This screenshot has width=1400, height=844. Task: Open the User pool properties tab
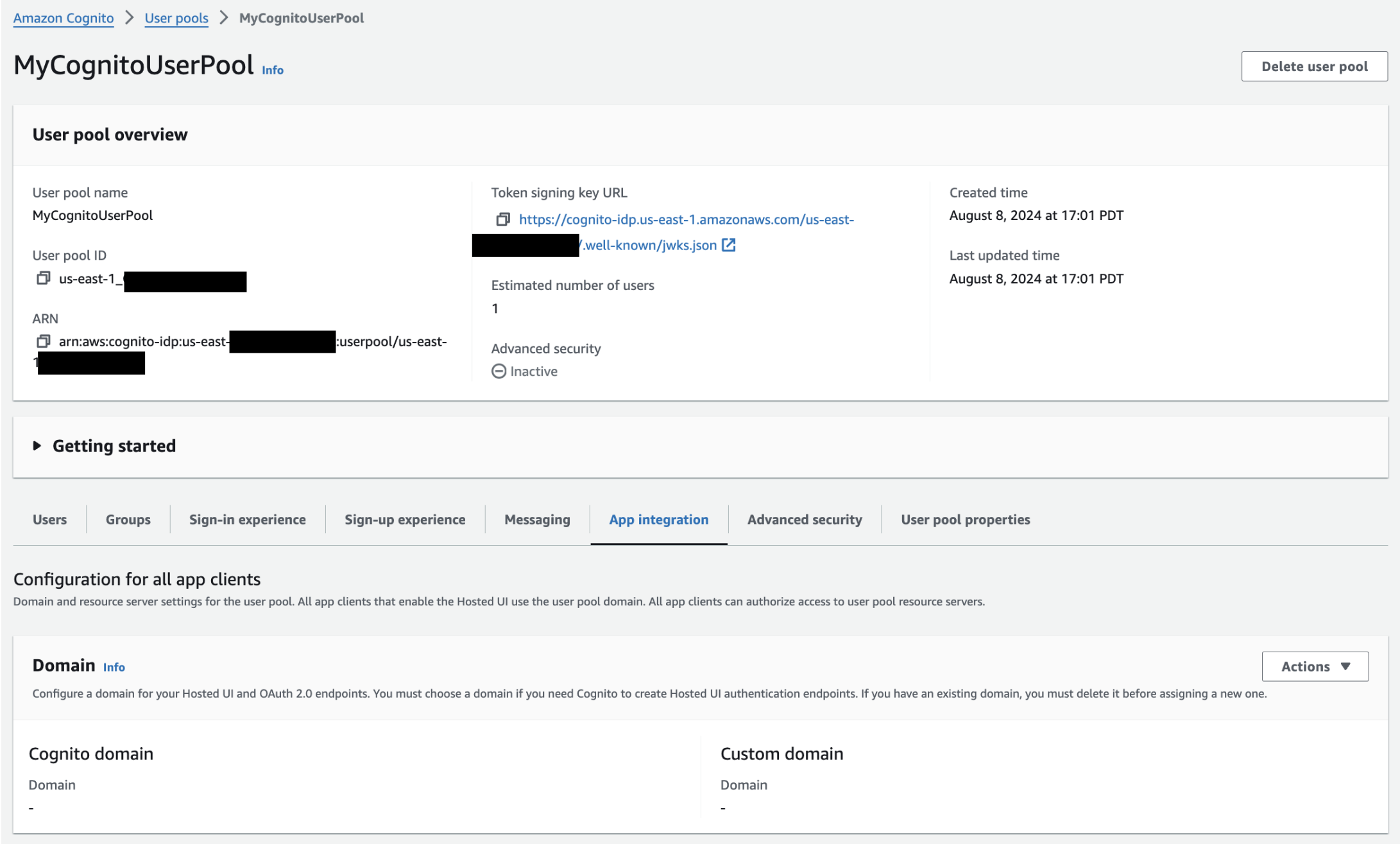[x=965, y=519]
